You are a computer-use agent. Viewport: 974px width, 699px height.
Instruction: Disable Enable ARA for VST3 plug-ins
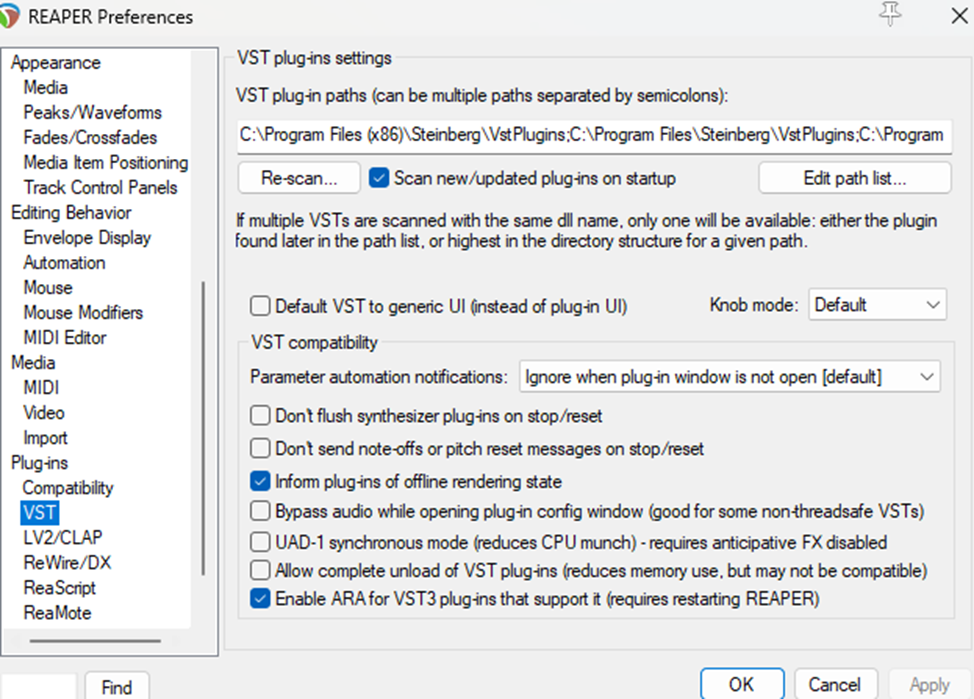[260, 598]
